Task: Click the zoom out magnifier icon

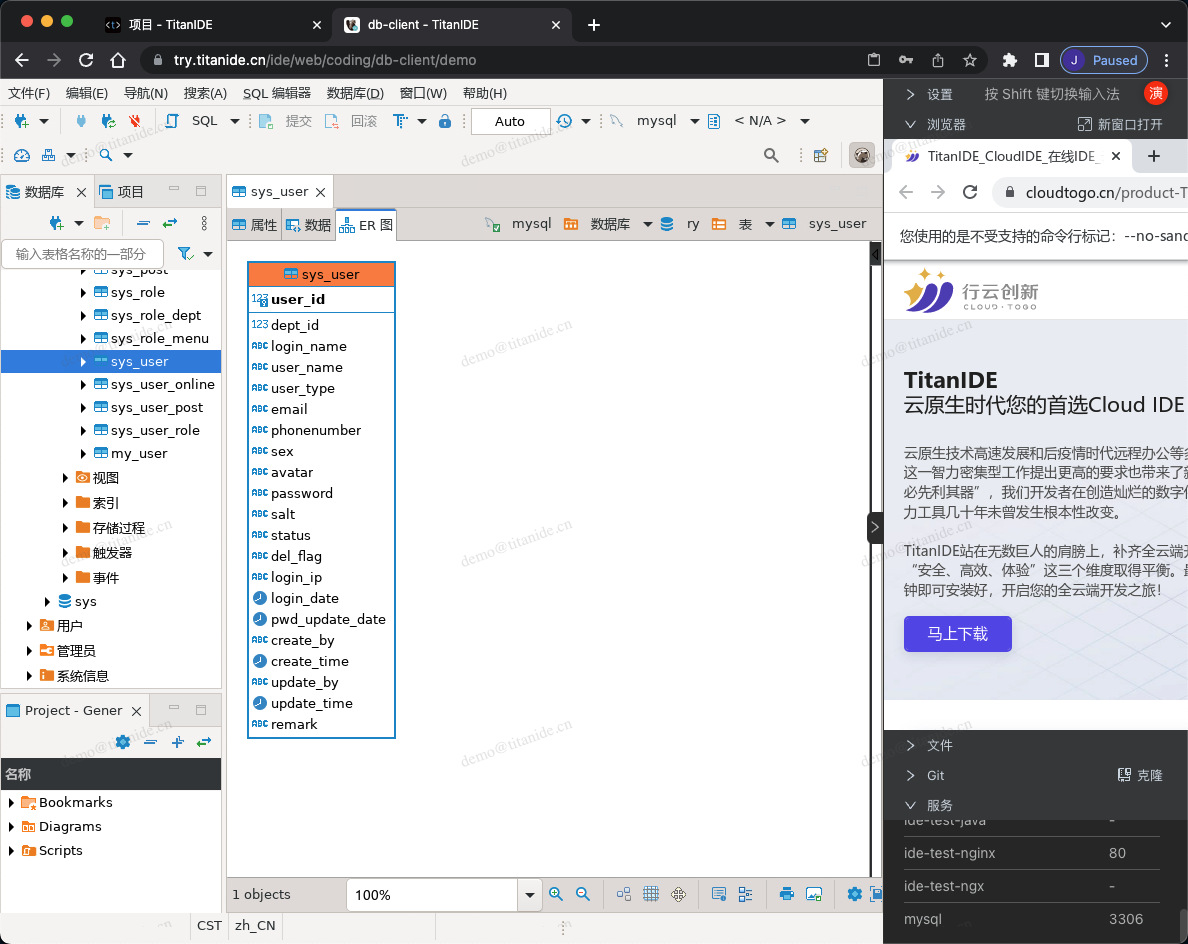Action: coord(583,894)
